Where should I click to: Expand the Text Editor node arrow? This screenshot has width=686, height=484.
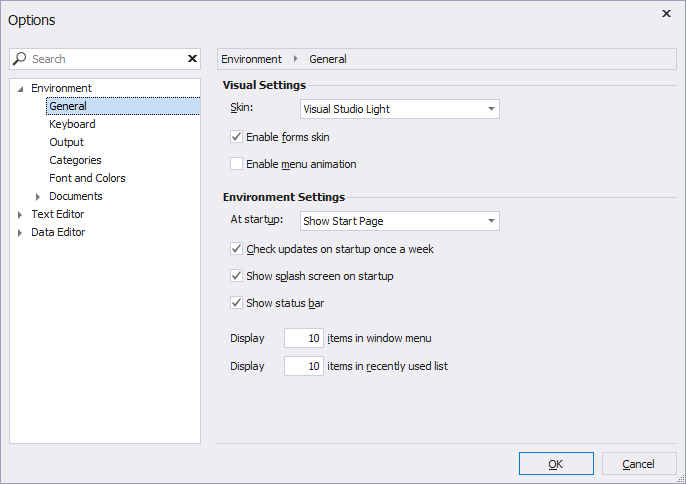tap(20, 214)
